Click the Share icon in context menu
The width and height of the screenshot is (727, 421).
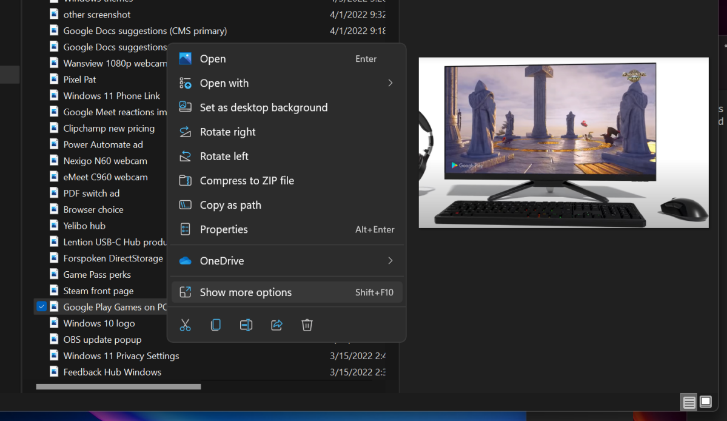[x=277, y=325]
